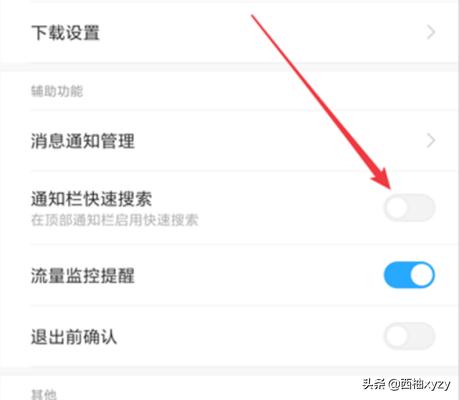Click the red arrow's thin tail end
Screen dimensions: 460x400
tap(253, 17)
